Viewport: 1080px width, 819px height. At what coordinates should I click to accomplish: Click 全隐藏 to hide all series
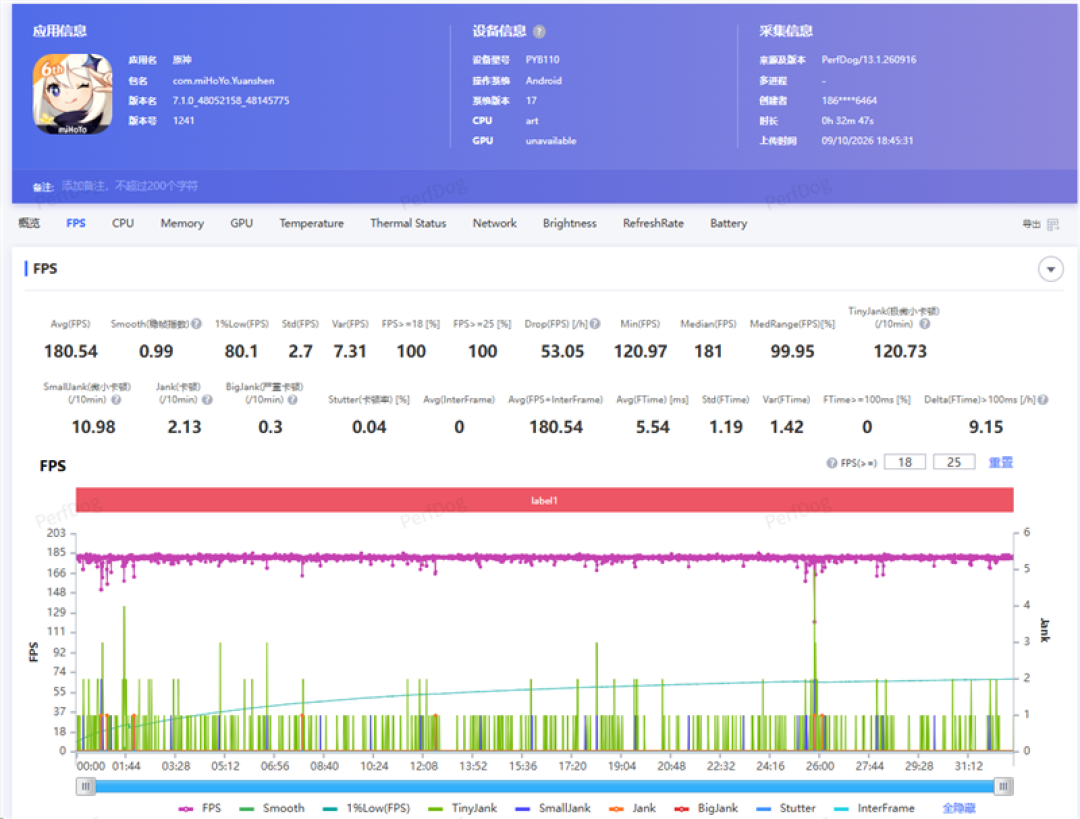[x=959, y=808]
